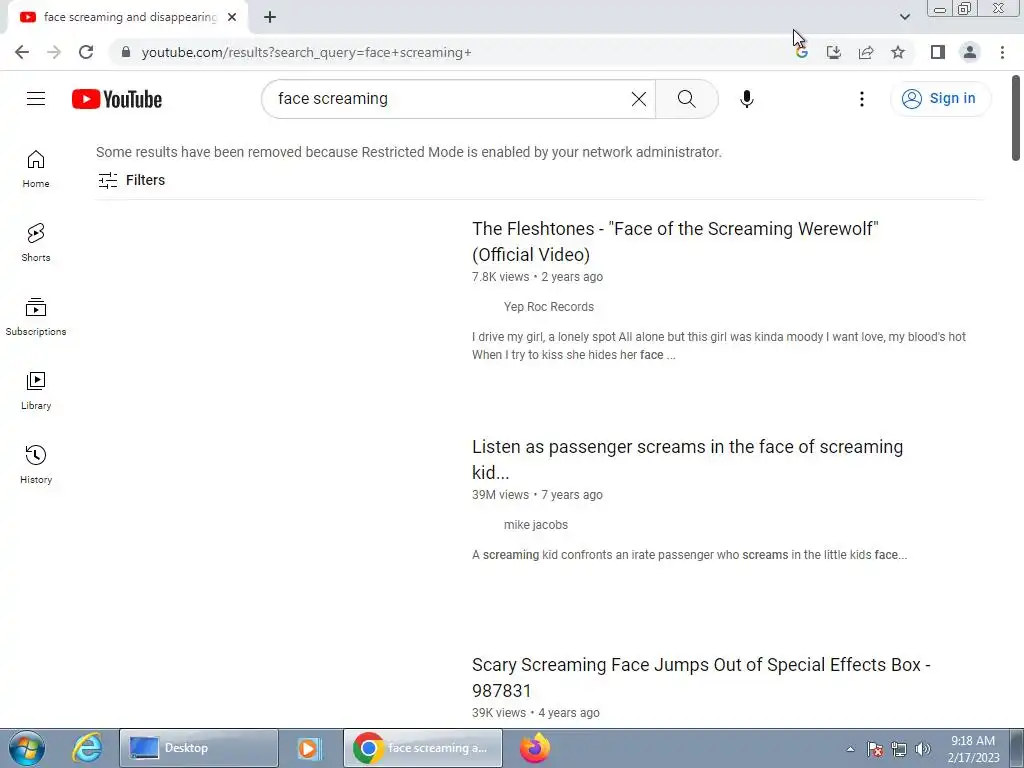Screen dimensions: 1024x768
Task: Open Windows Media Player from taskbar
Action: click(x=308, y=748)
